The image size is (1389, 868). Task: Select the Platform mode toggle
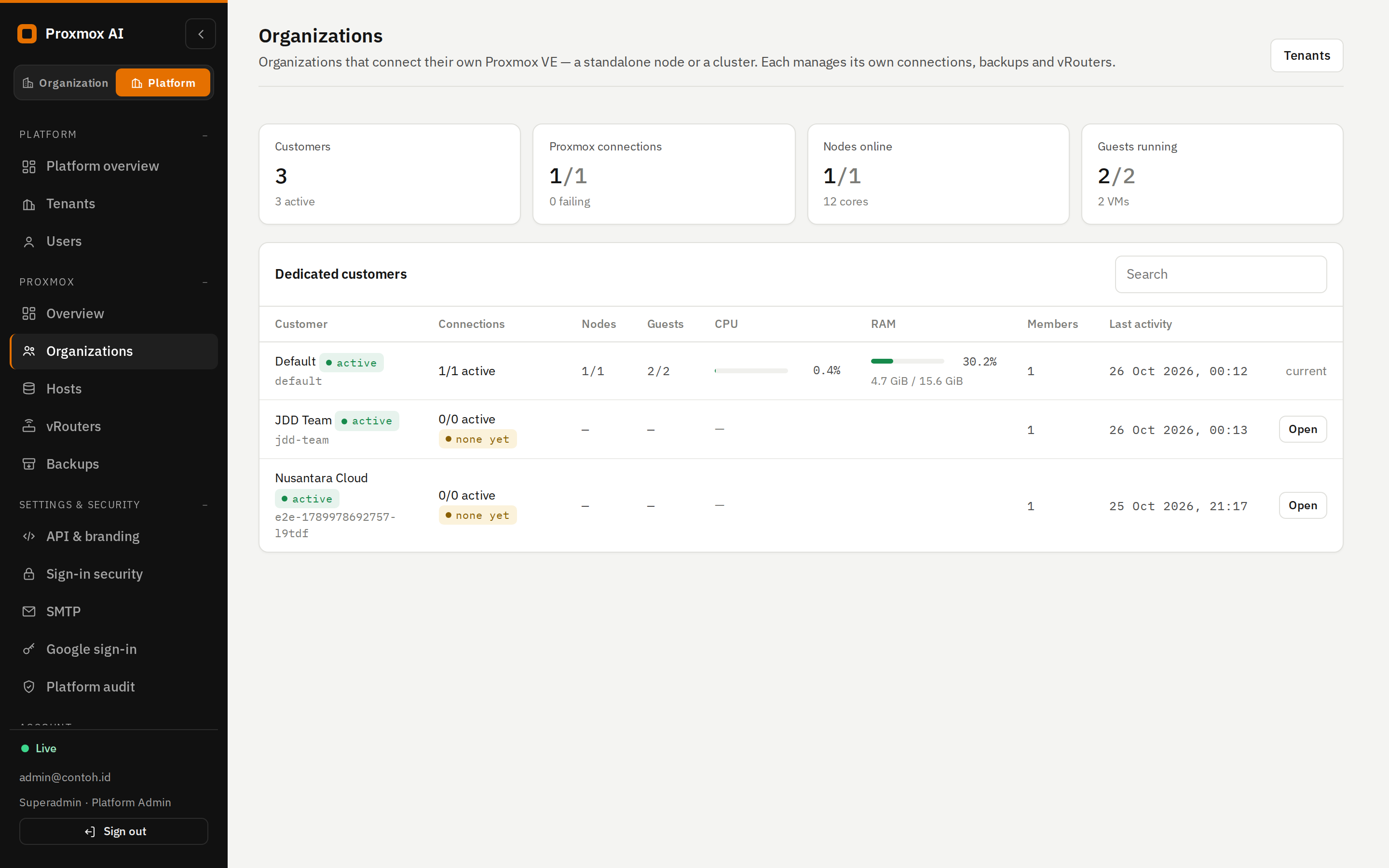[x=163, y=82]
